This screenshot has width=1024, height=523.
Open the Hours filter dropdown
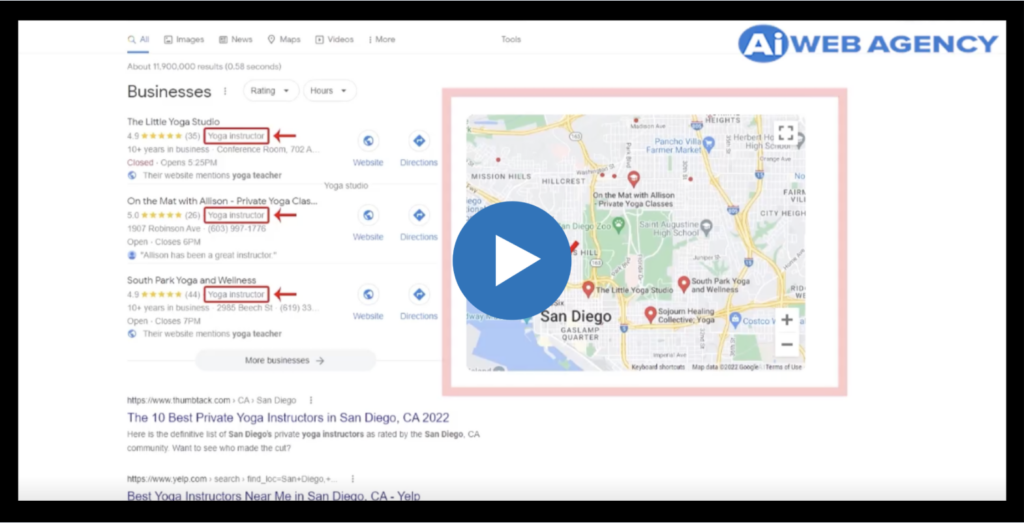coord(330,91)
